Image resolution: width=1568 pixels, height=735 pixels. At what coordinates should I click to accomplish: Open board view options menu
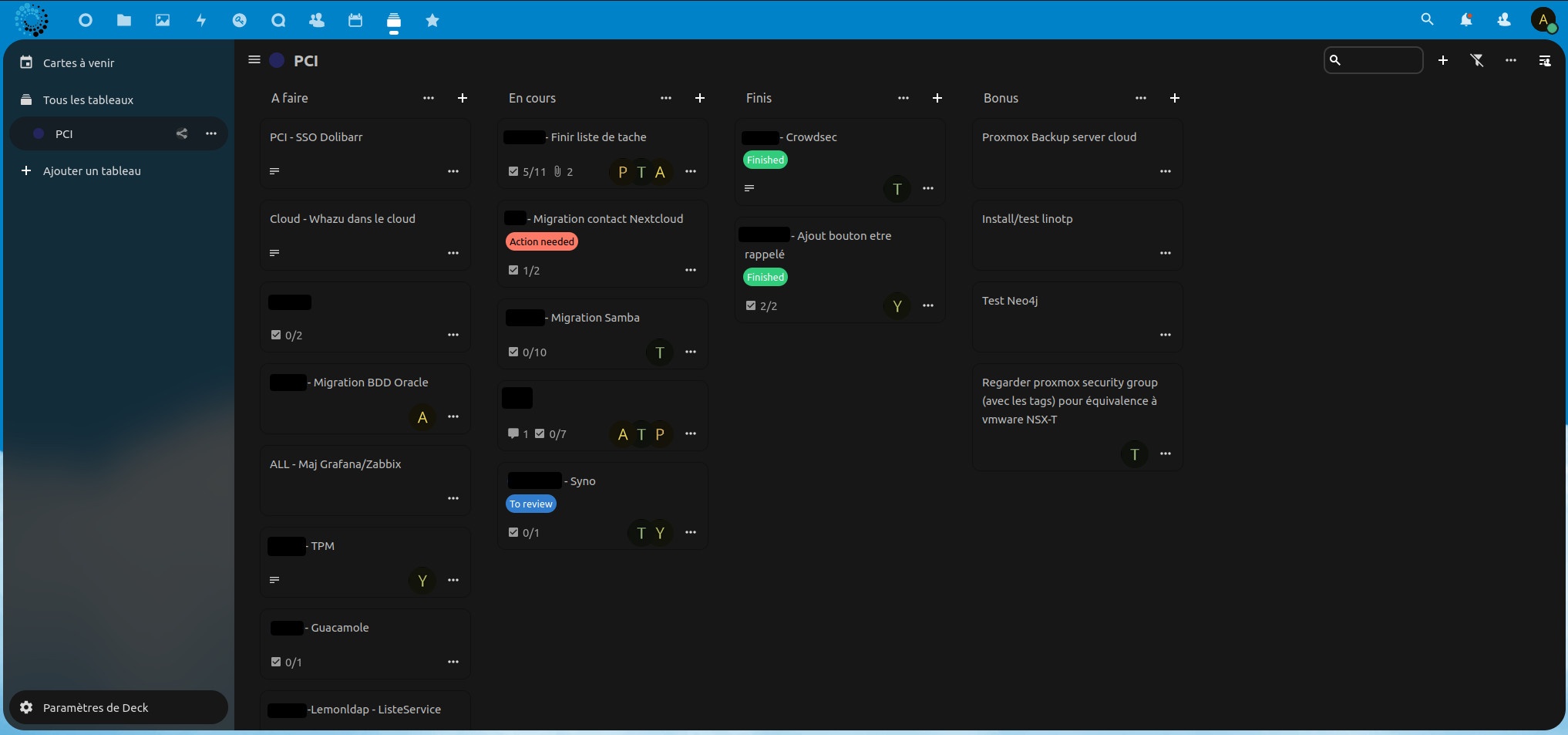[x=1511, y=60]
